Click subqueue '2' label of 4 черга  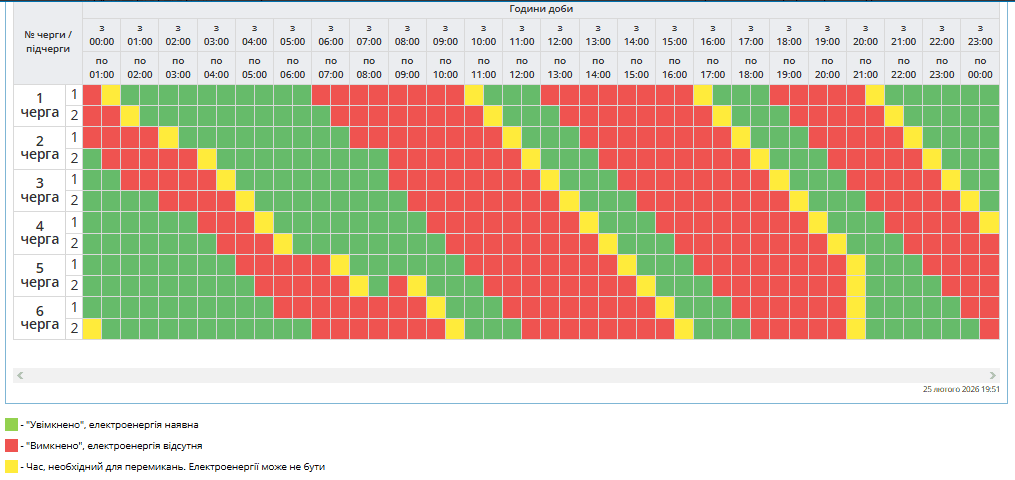73,243
